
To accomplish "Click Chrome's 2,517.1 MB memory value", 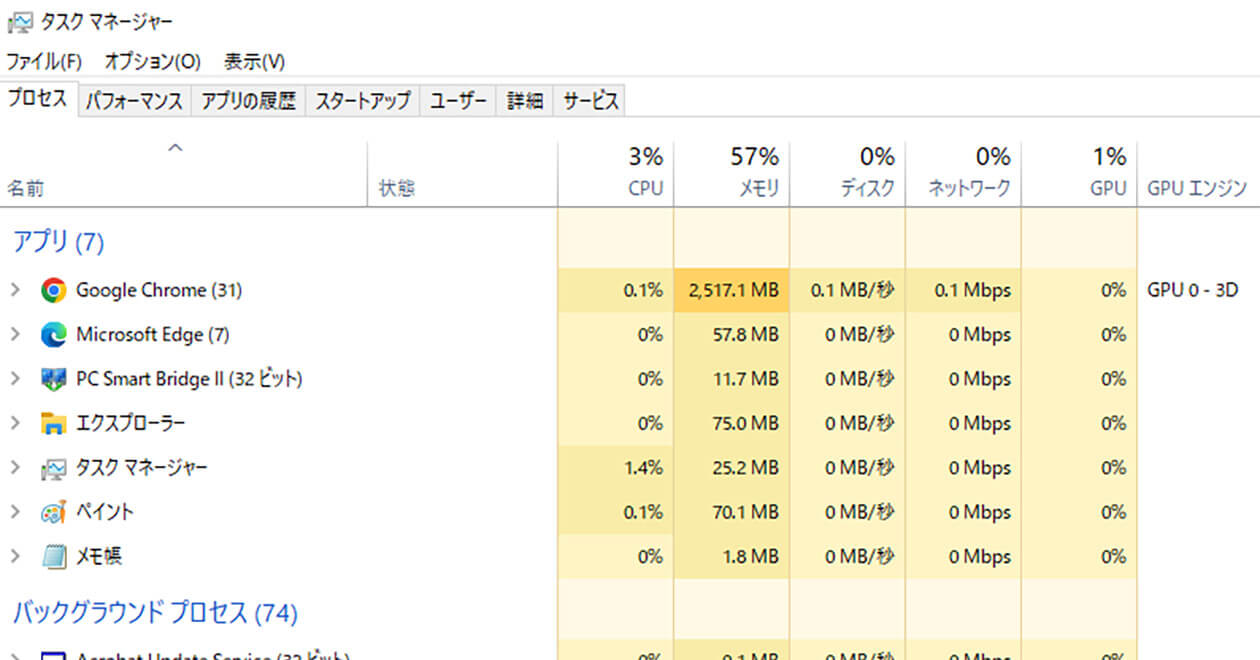I will click(x=733, y=290).
